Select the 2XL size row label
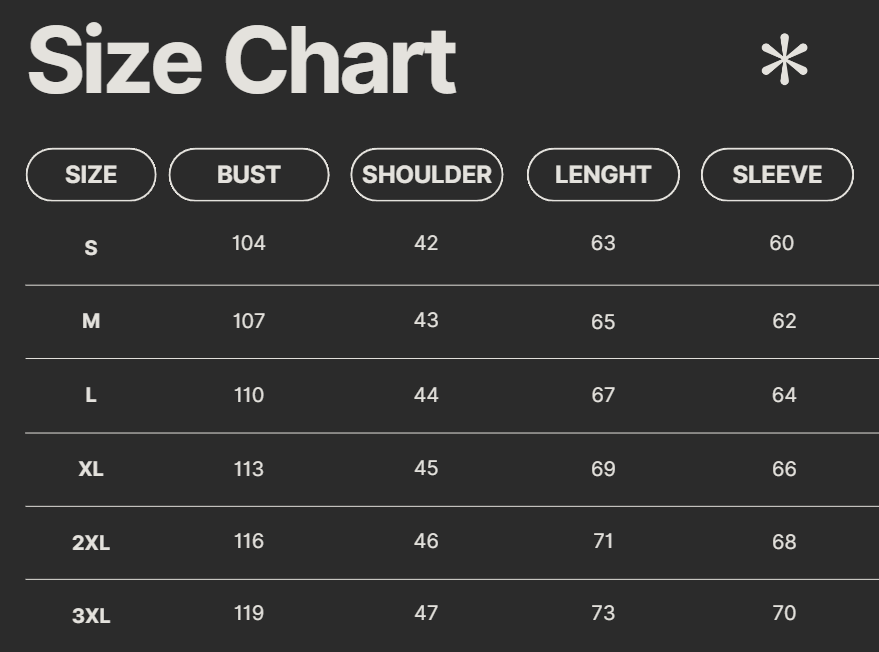The width and height of the screenshot is (879, 652). pyautogui.click(x=91, y=543)
